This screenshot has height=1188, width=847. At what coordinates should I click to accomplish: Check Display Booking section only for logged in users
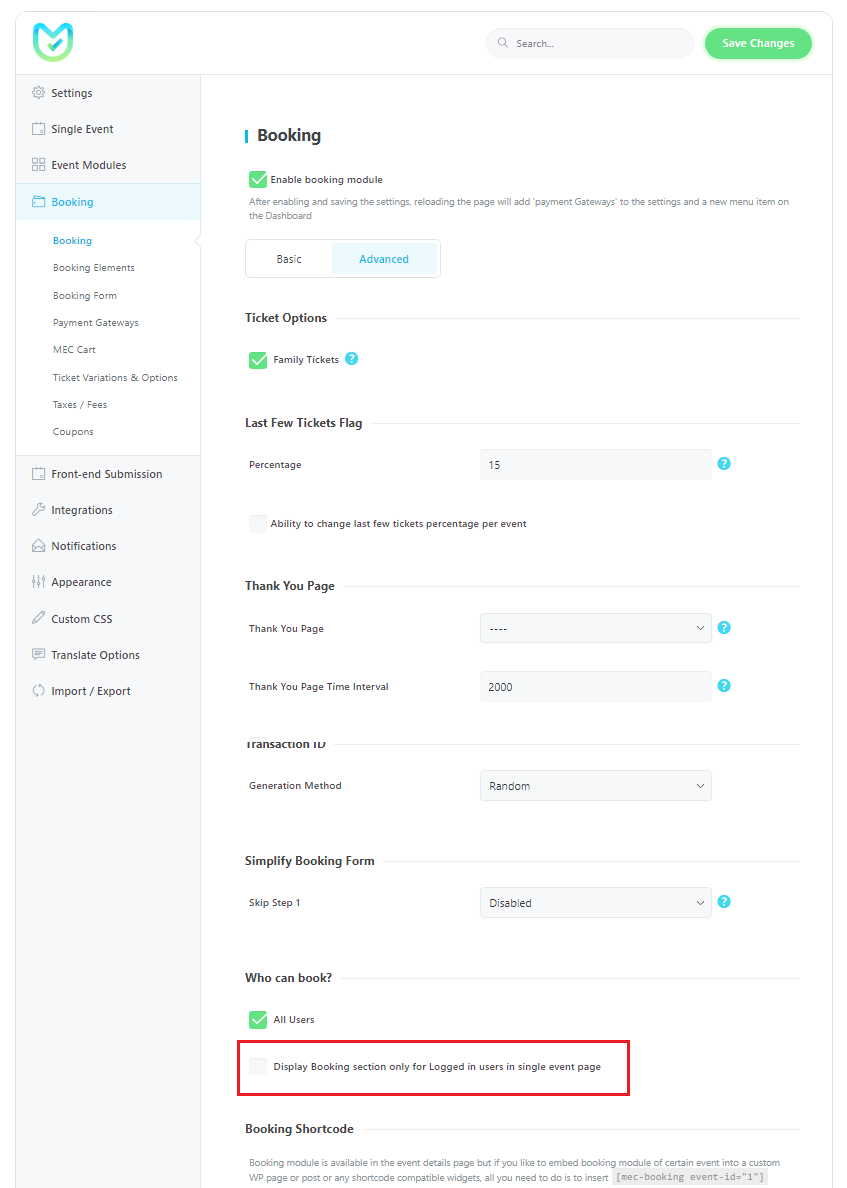257,1066
